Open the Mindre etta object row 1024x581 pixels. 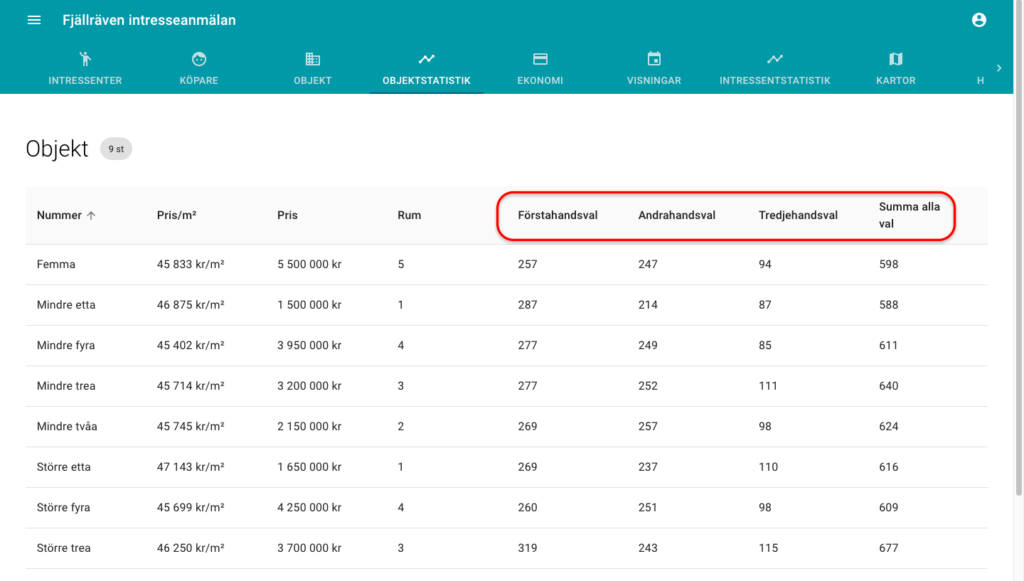pos(70,304)
